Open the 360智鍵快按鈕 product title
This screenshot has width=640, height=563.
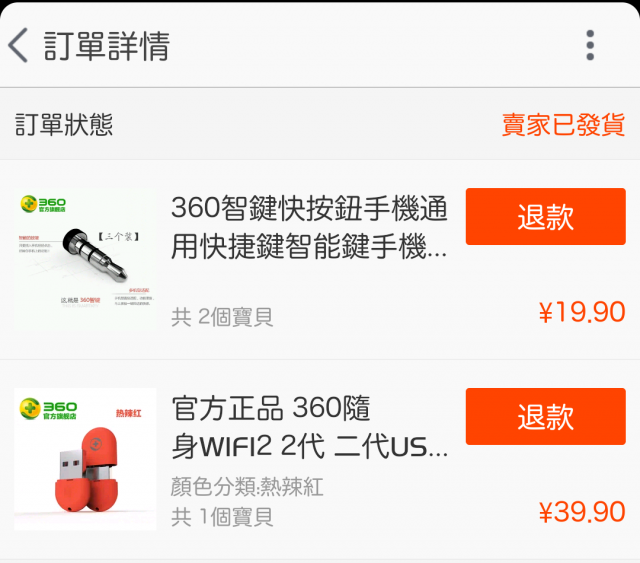[x=309, y=227]
